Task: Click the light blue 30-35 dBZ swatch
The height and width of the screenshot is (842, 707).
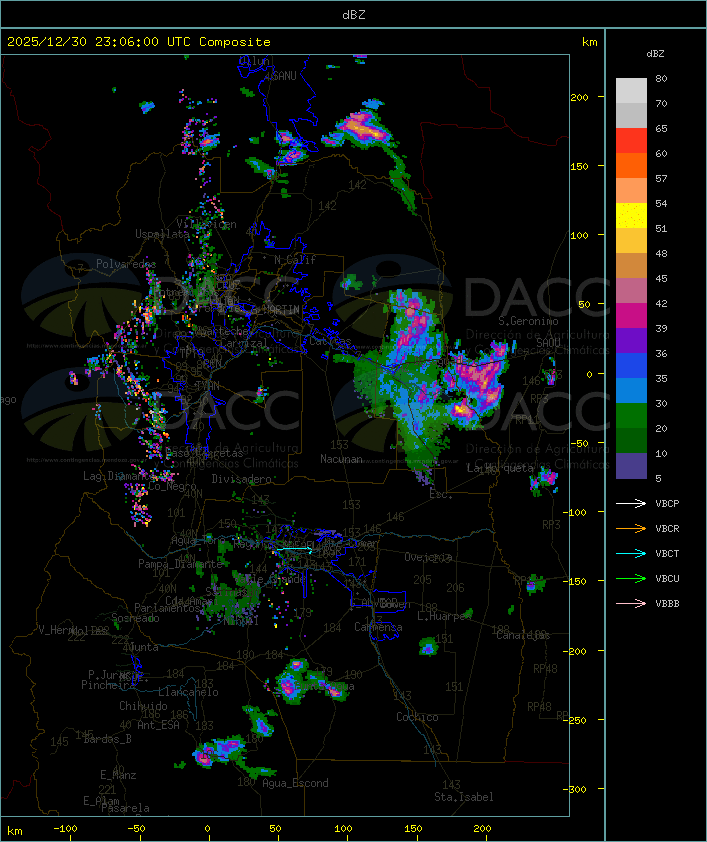Action: 631,390
